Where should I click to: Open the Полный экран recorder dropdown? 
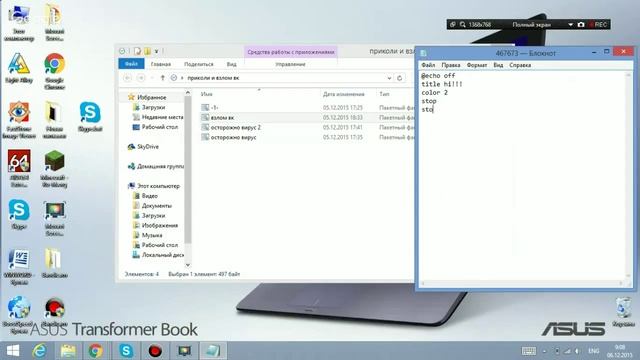click(x=570, y=24)
